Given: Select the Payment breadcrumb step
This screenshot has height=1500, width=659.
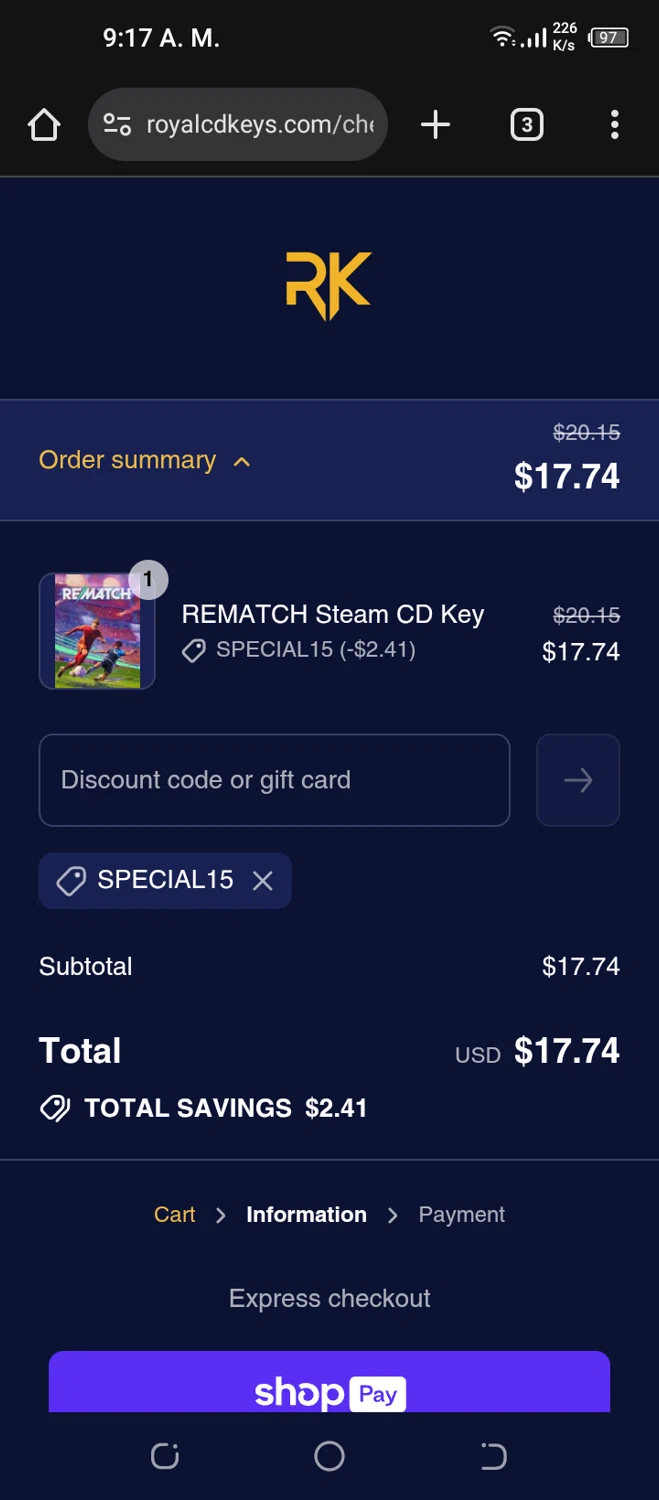Looking at the screenshot, I should tap(461, 1214).
